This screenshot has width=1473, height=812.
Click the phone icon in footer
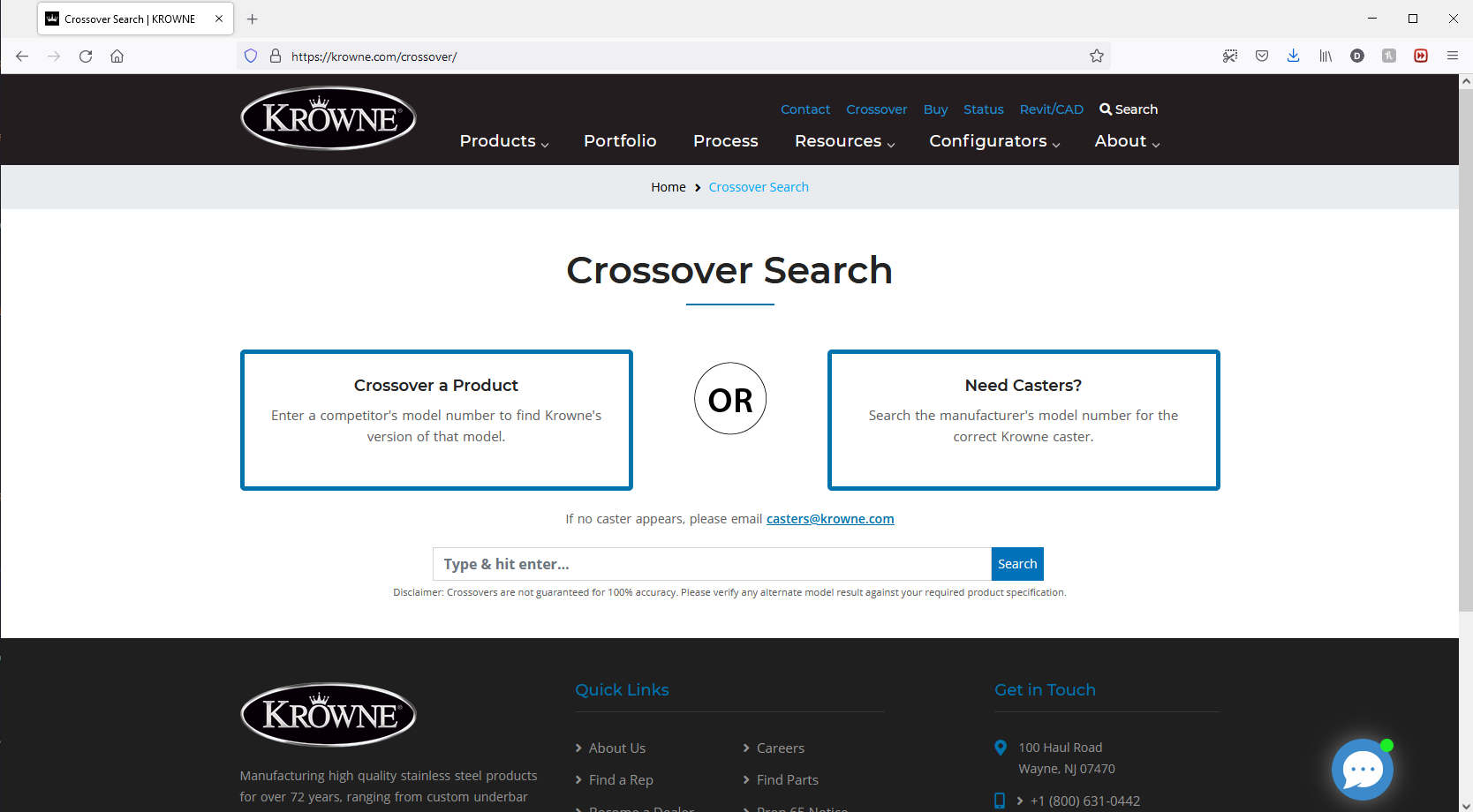pyautogui.click(x=1000, y=801)
